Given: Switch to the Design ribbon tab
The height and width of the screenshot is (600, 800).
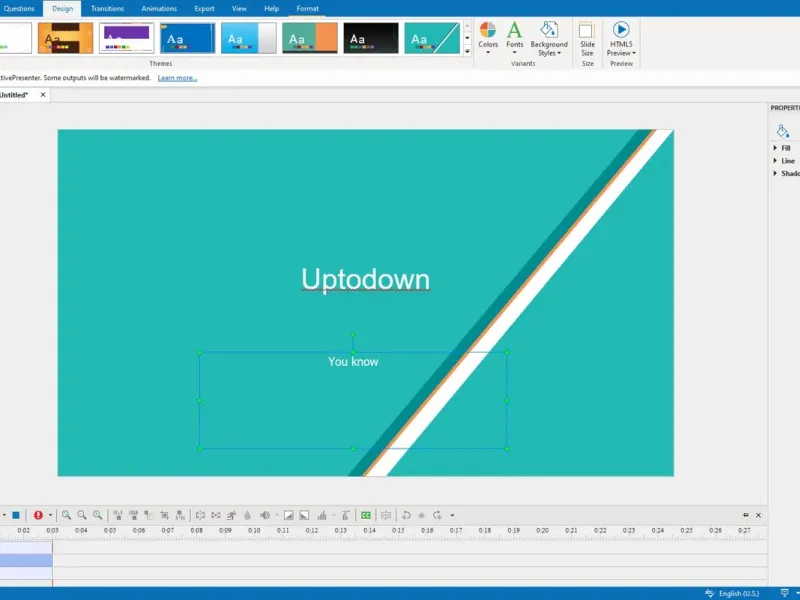Looking at the screenshot, I should click(x=62, y=9).
